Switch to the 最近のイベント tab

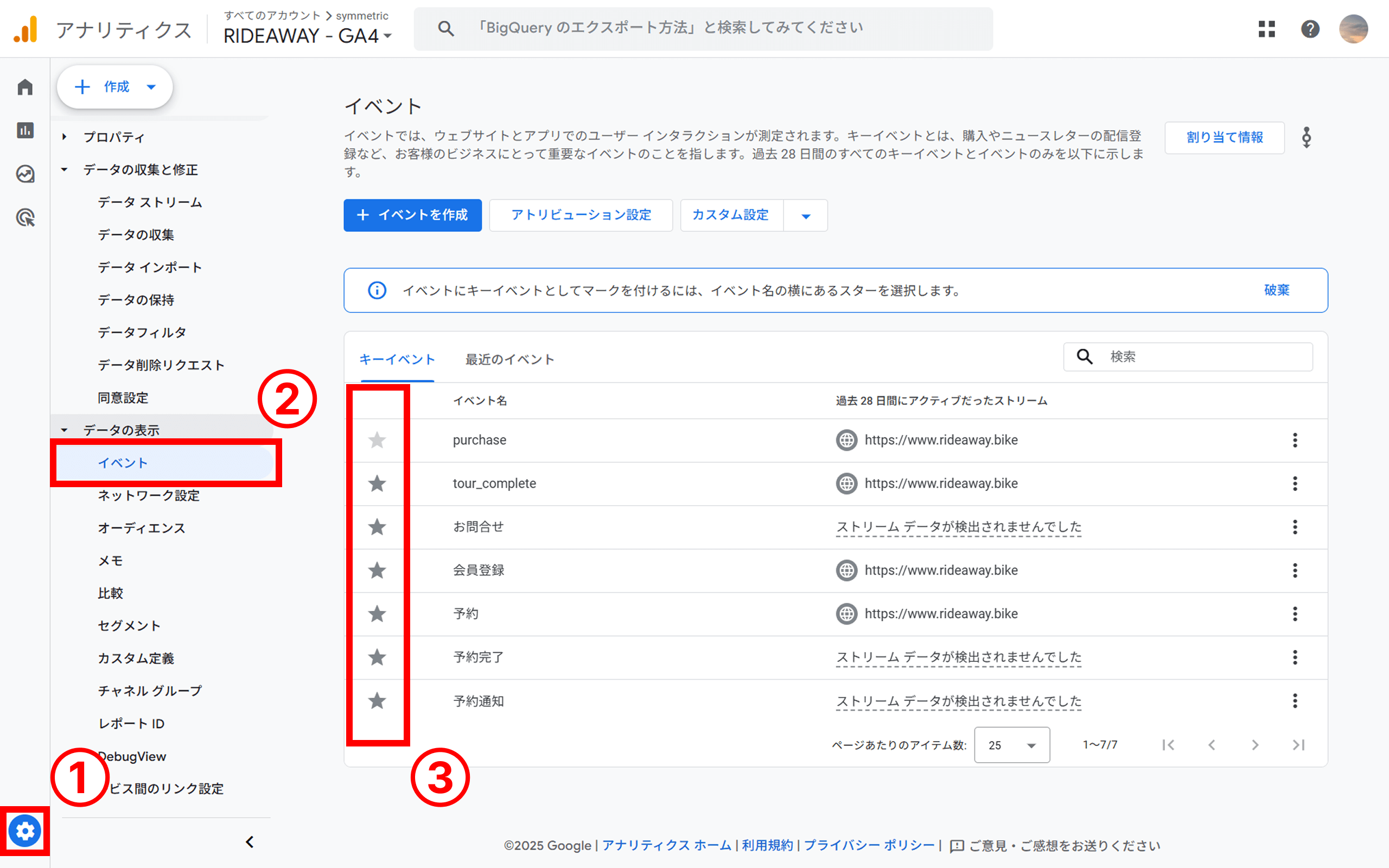(509, 359)
